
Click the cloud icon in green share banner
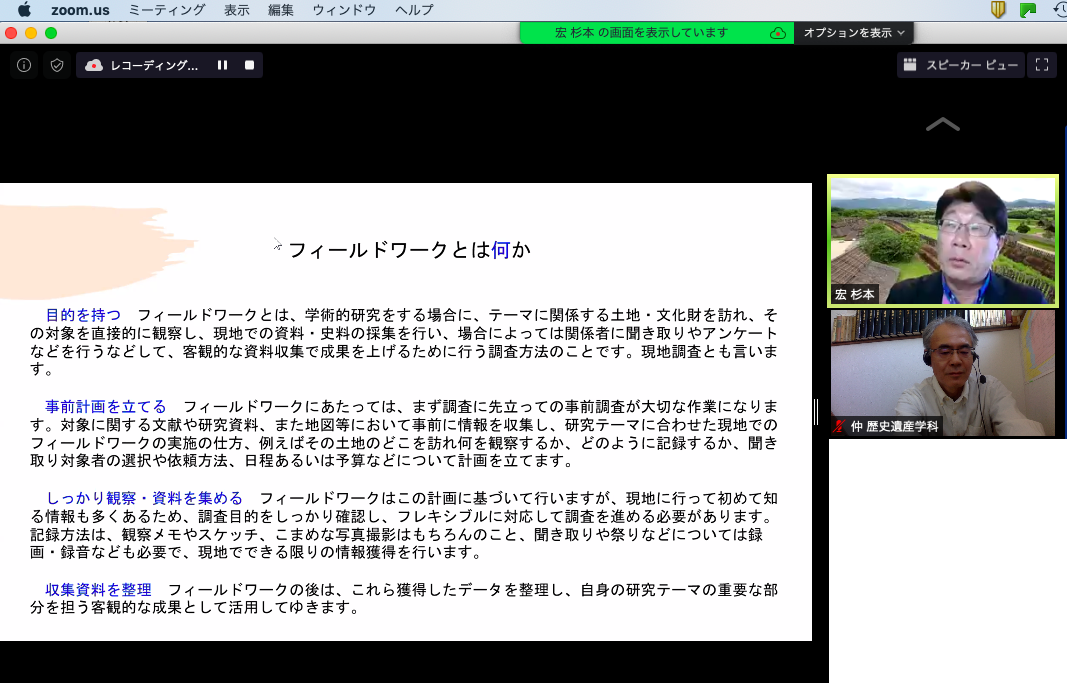point(778,33)
